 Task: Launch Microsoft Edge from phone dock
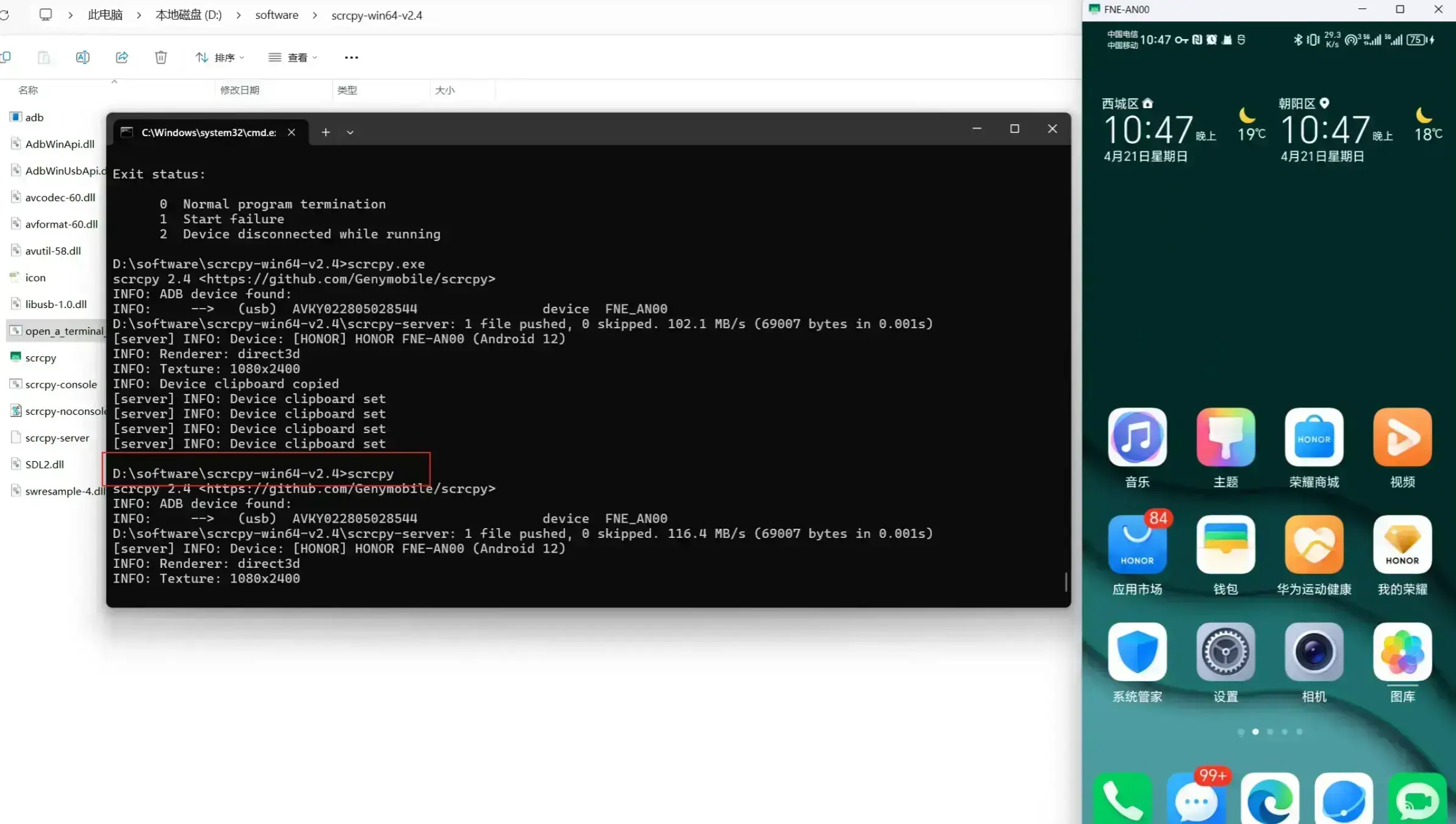click(1270, 799)
